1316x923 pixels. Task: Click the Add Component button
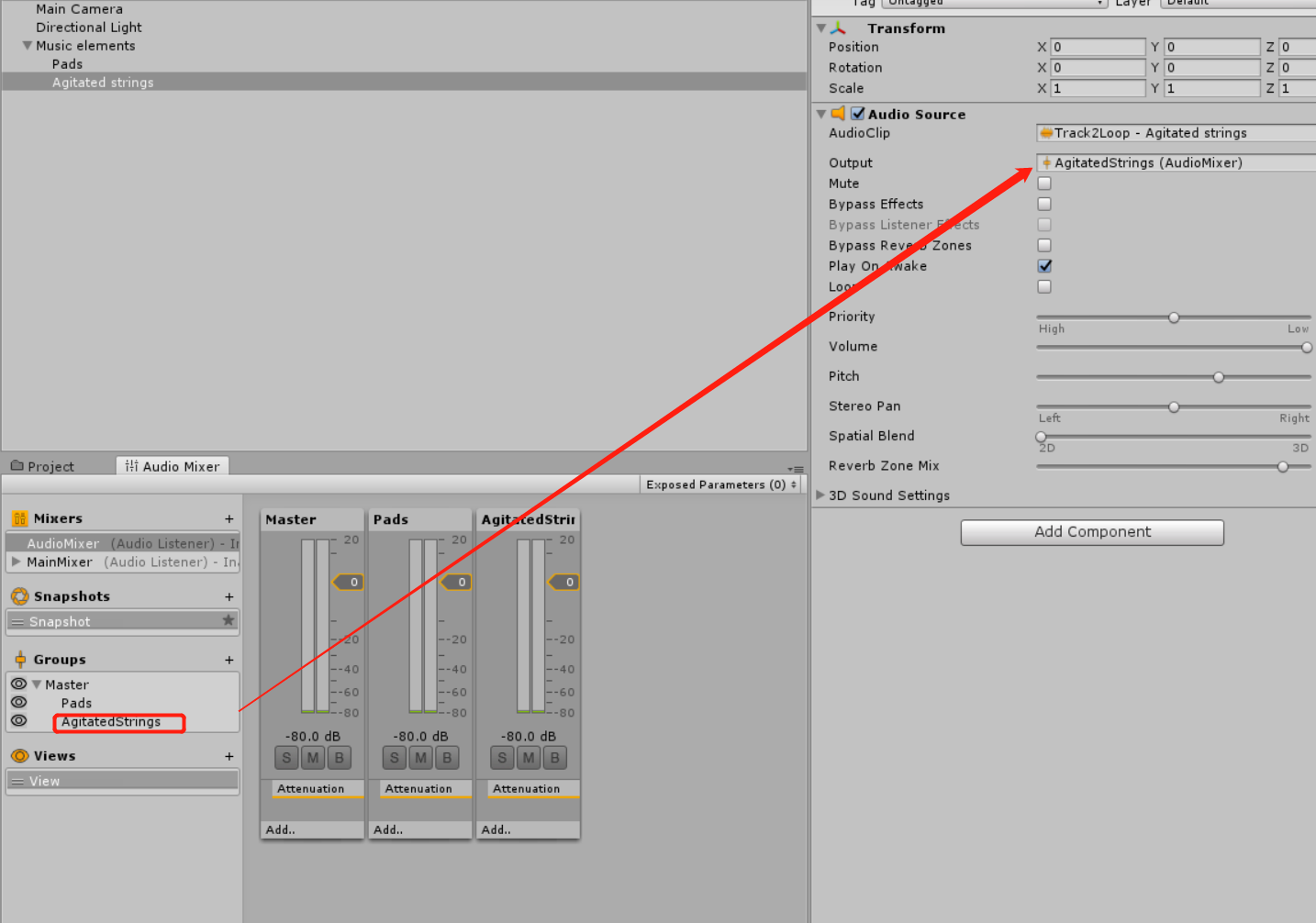pos(1092,532)
